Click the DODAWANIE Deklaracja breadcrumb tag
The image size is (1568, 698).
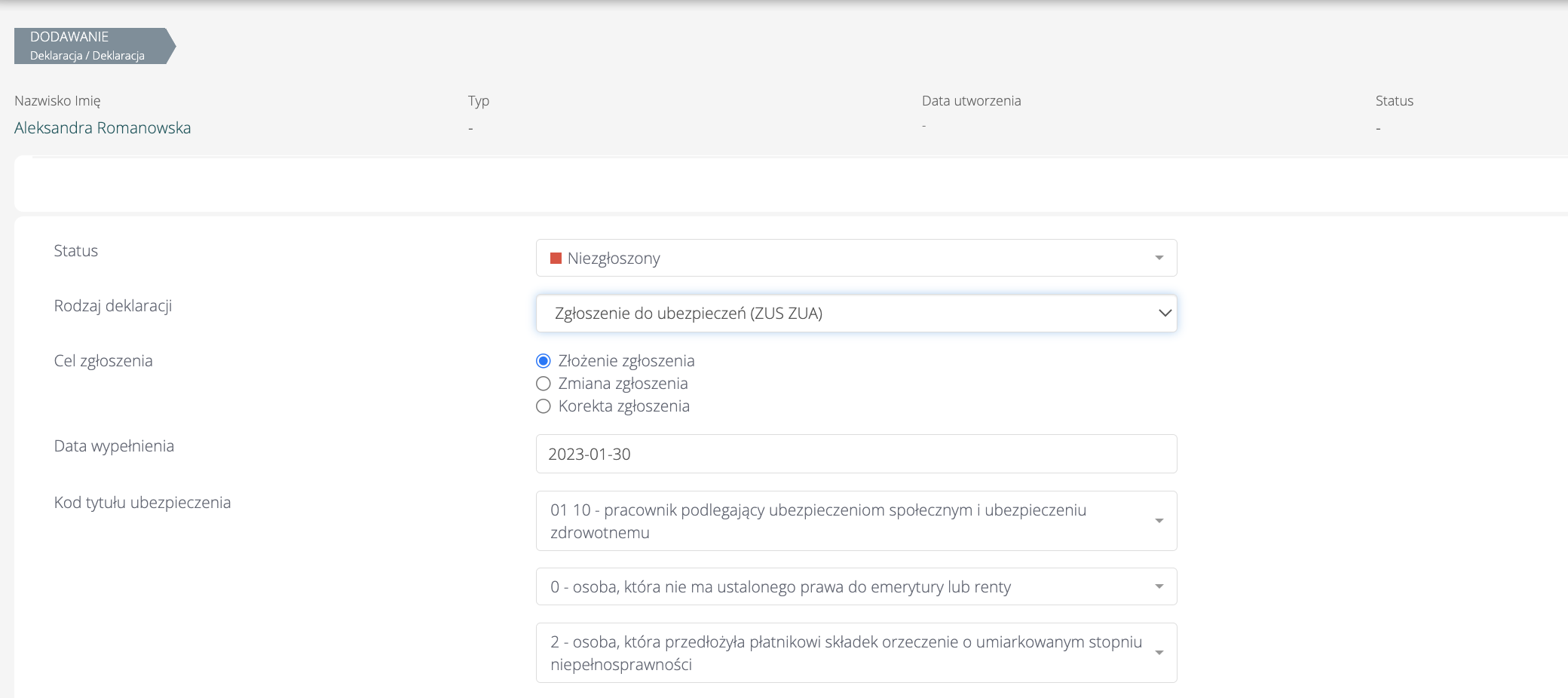tap(90, 46)
